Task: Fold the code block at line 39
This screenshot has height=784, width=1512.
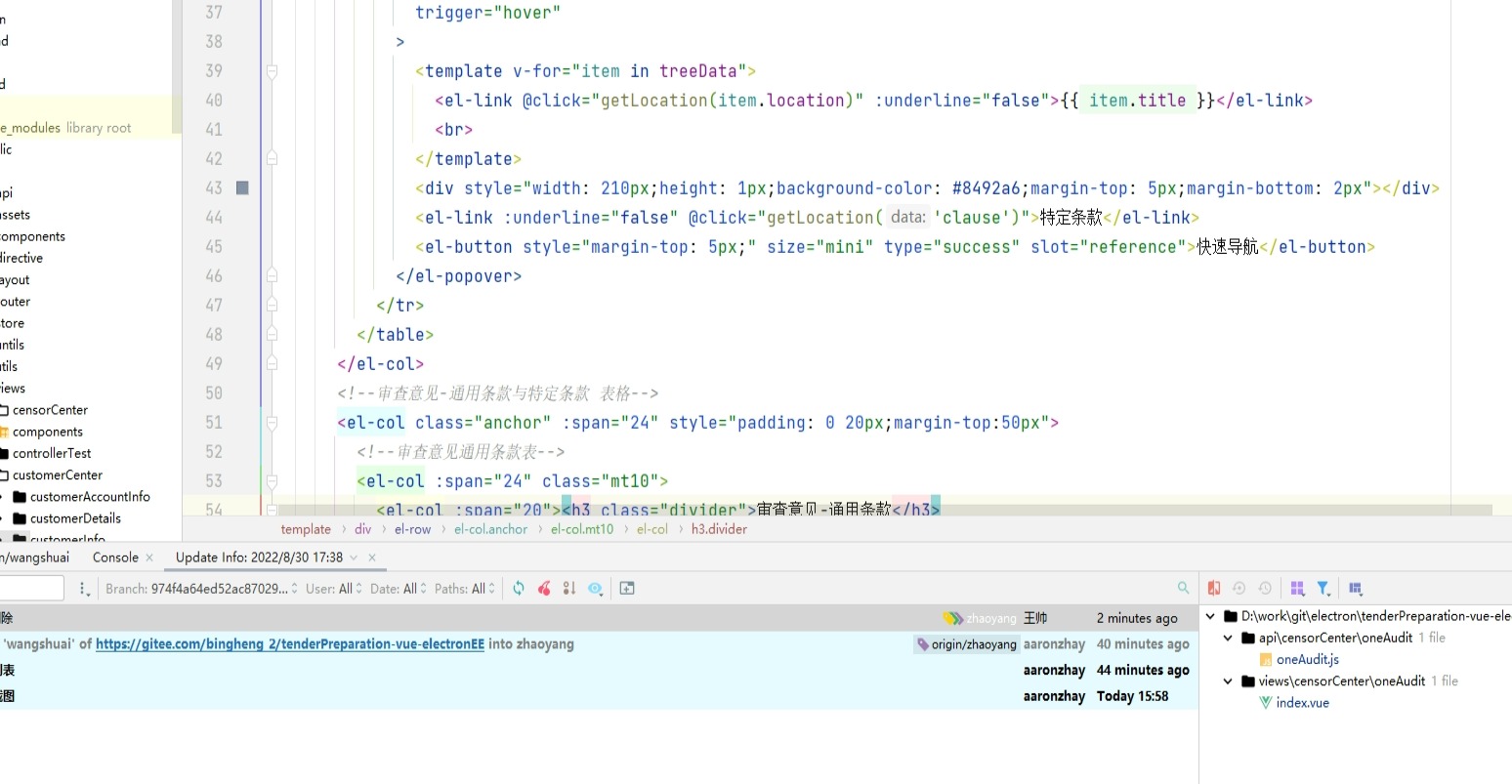Action: click(273, 71)
